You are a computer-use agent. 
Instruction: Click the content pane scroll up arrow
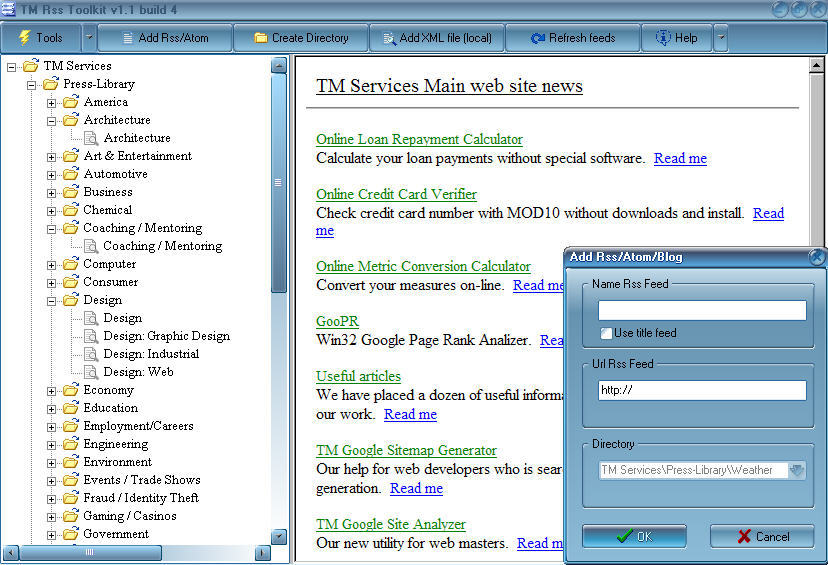pos(816,65)
